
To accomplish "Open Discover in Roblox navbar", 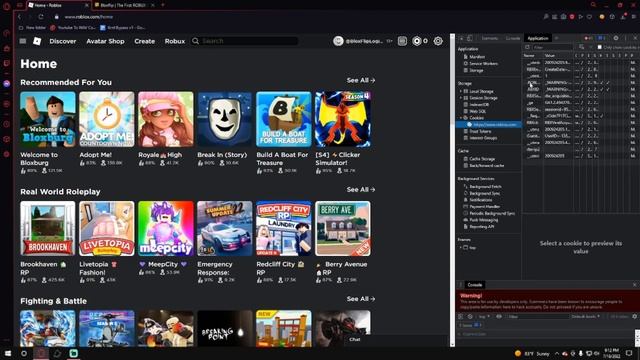I will tap(63, 41).
